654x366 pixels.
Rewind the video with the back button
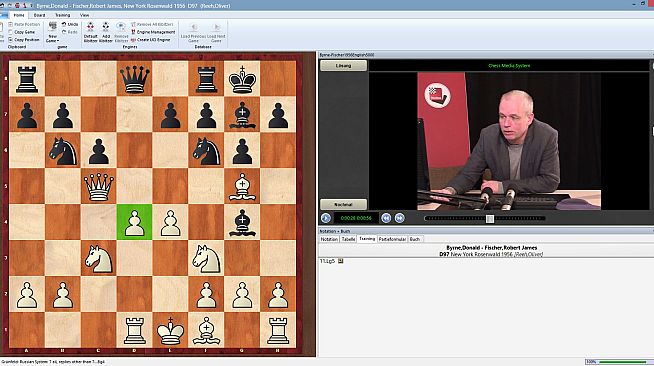[x=386, y=218]
